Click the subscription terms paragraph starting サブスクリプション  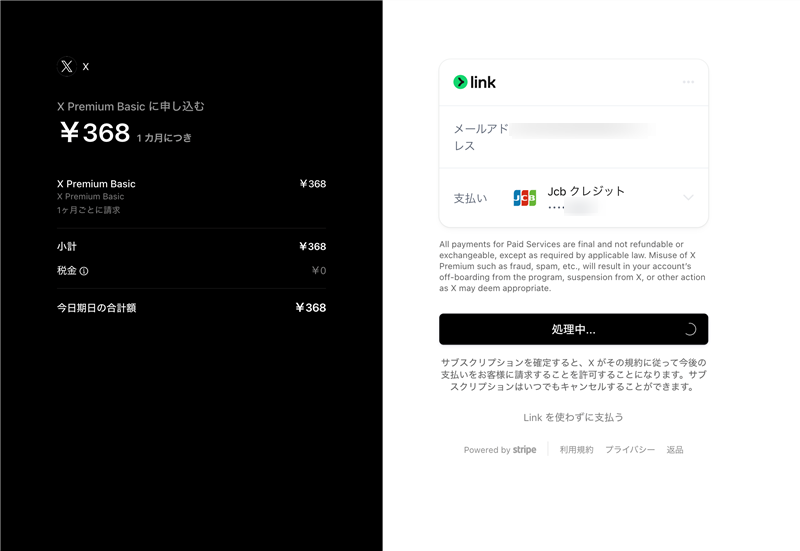pos(573,374)
